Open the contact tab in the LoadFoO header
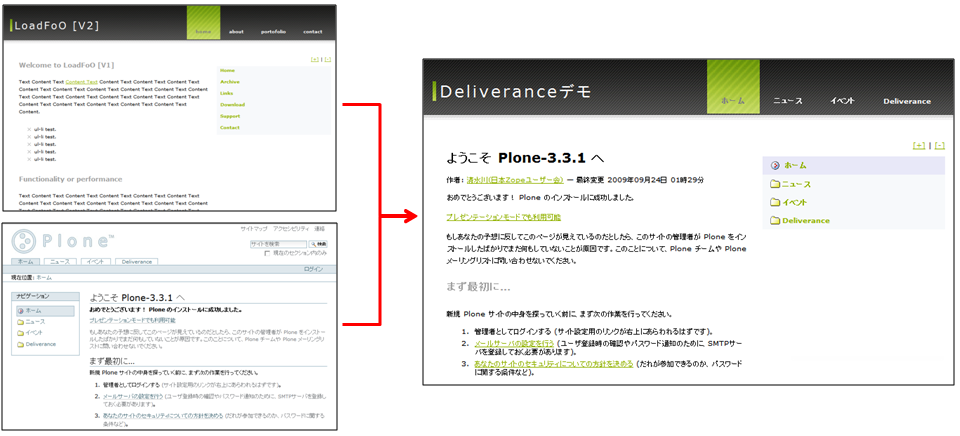The width and height of the screenshot is (960, 436). pyautogui.click(x=312, y=31)
